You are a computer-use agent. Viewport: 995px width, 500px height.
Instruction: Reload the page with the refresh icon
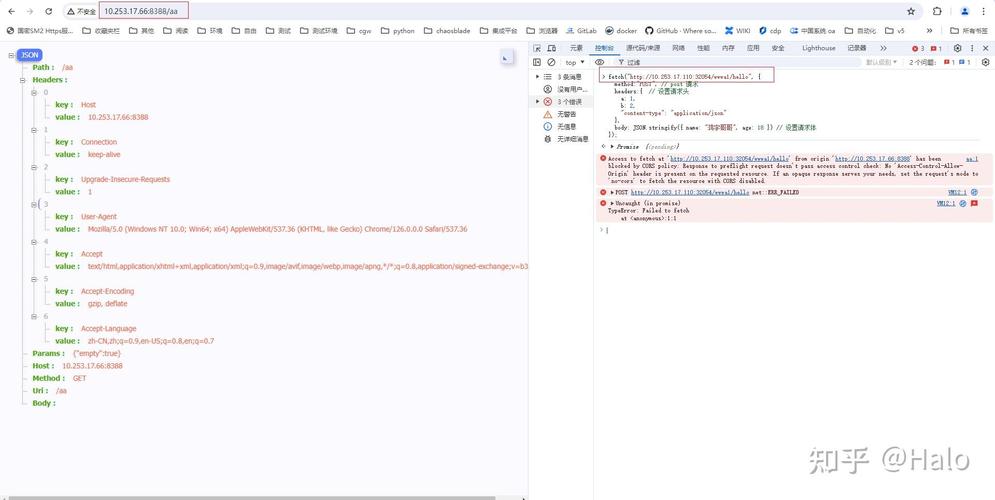point(49,11)
